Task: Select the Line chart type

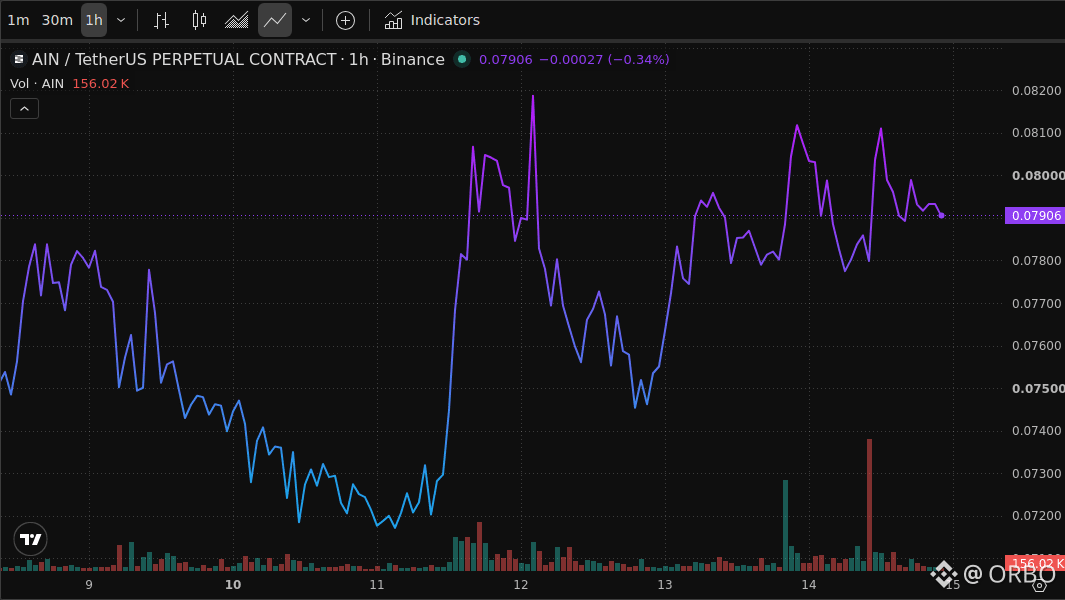Action: pyautogui.click(x=275, y=20)
